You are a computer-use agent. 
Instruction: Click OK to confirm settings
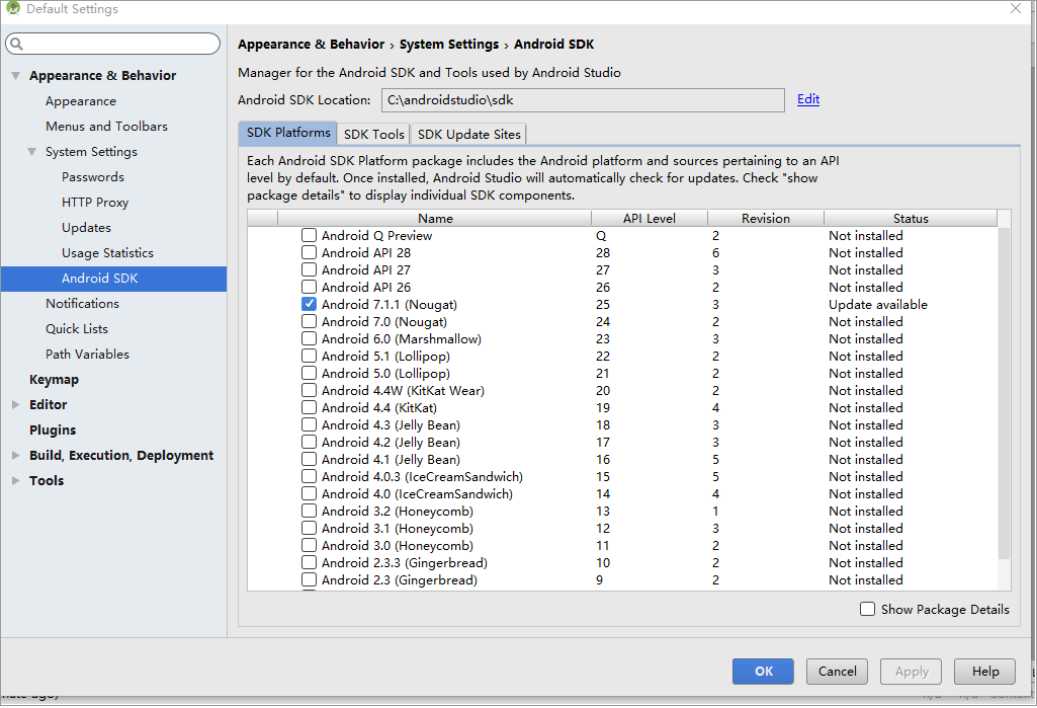pyautogui.click(x=763, y=672)
